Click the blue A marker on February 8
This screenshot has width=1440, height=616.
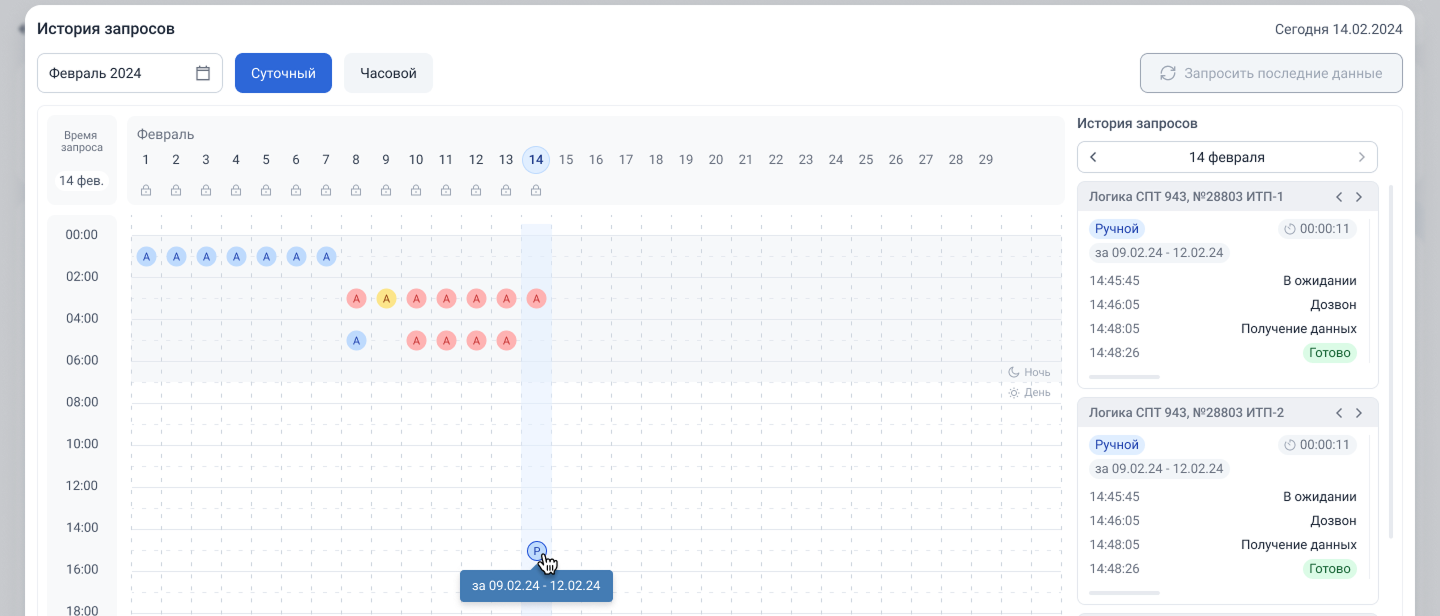[356, 340]
